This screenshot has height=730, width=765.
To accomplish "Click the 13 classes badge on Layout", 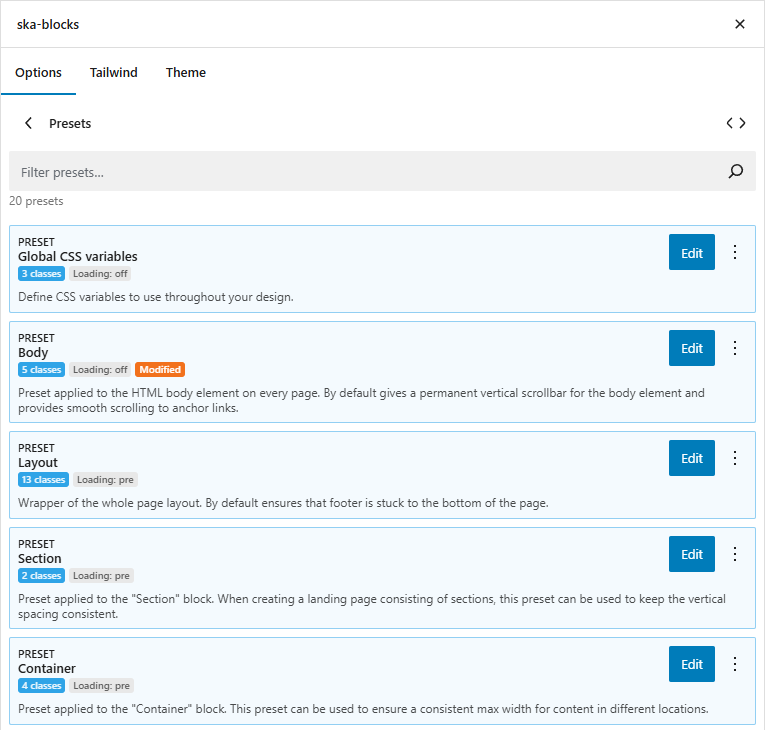I will tap(43, 480).
